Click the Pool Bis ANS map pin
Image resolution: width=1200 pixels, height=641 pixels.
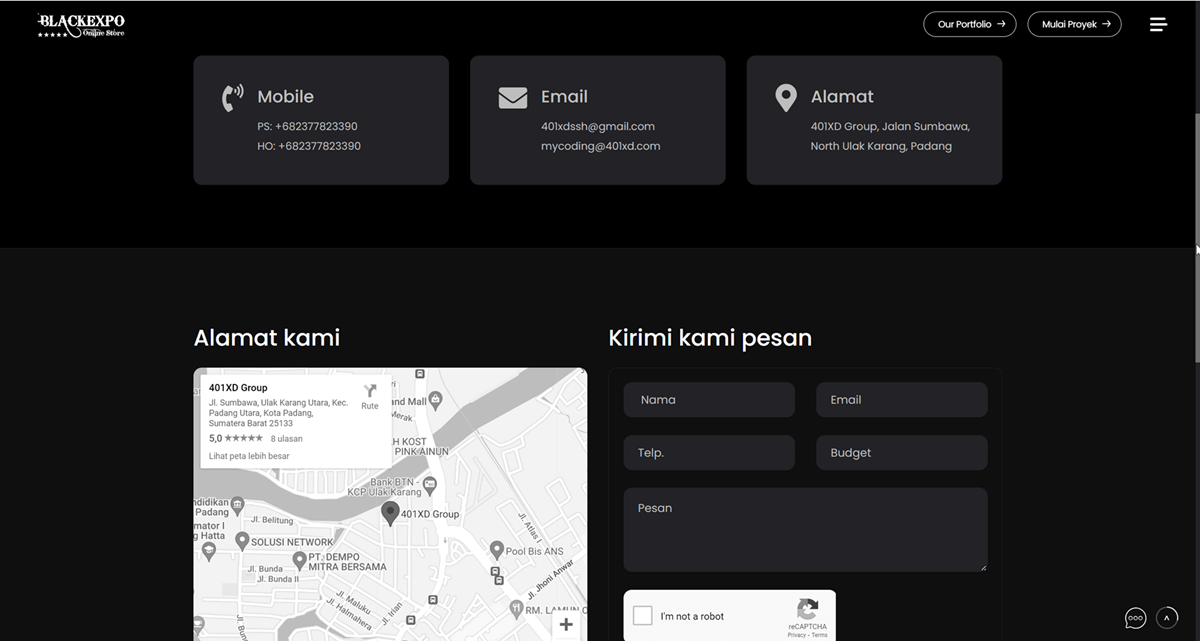pos(497,548)
